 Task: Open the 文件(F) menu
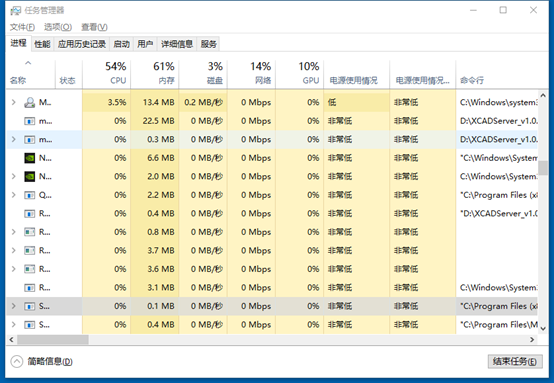click(22, 27)
